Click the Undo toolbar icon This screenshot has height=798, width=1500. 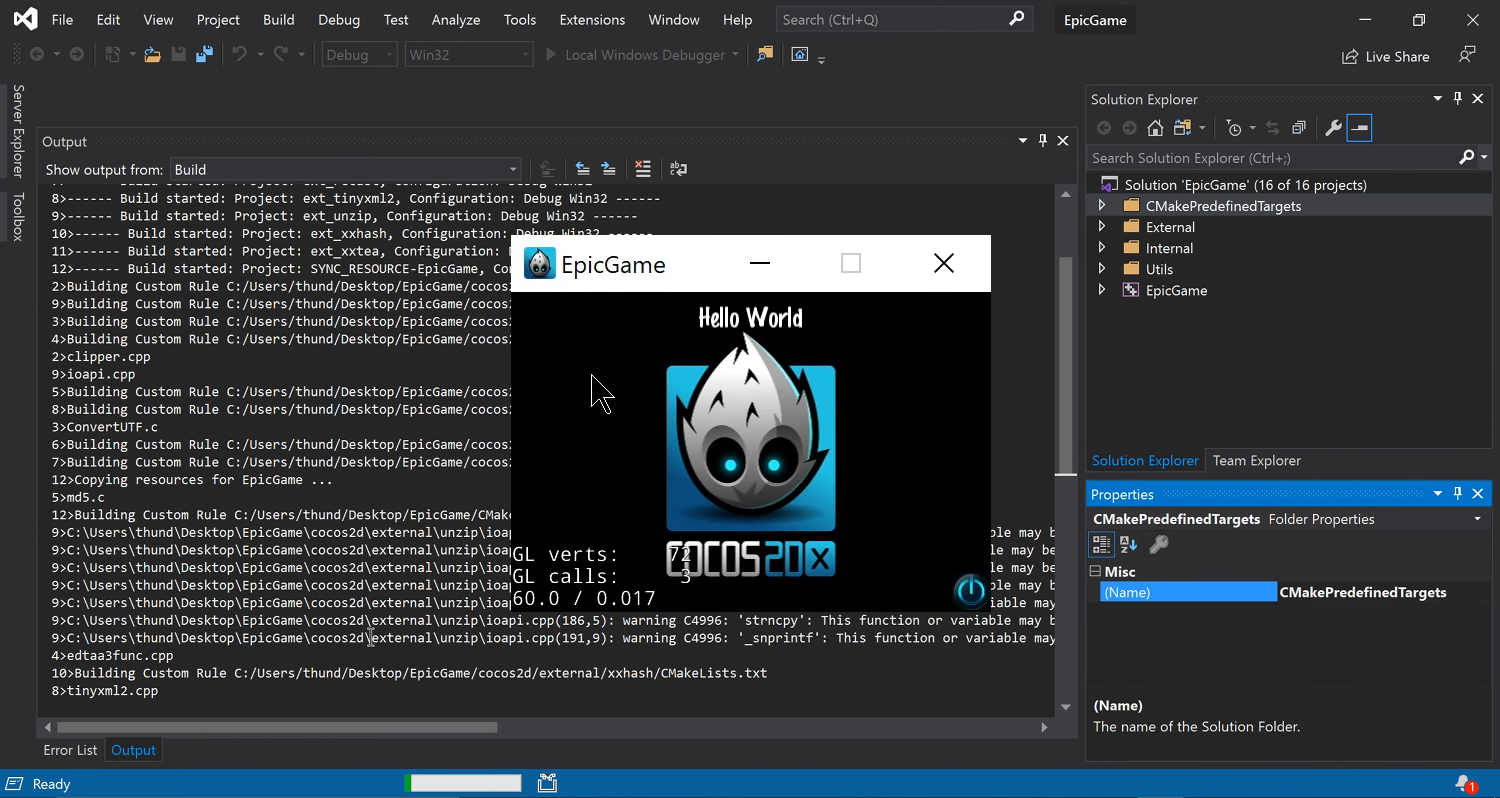tap(239, 55)
